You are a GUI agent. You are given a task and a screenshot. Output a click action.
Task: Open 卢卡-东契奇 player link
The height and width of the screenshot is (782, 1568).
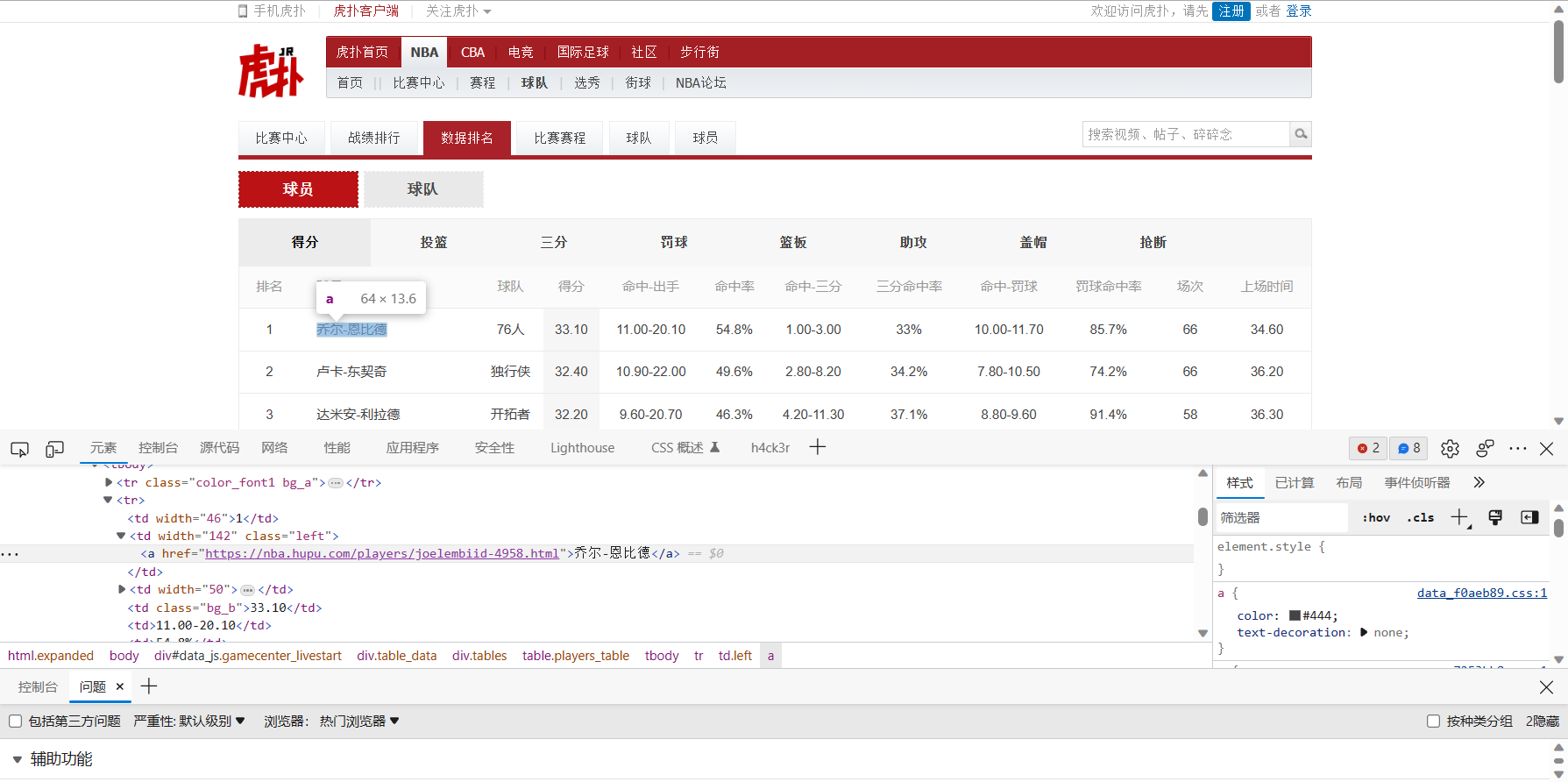click(351, 372)
